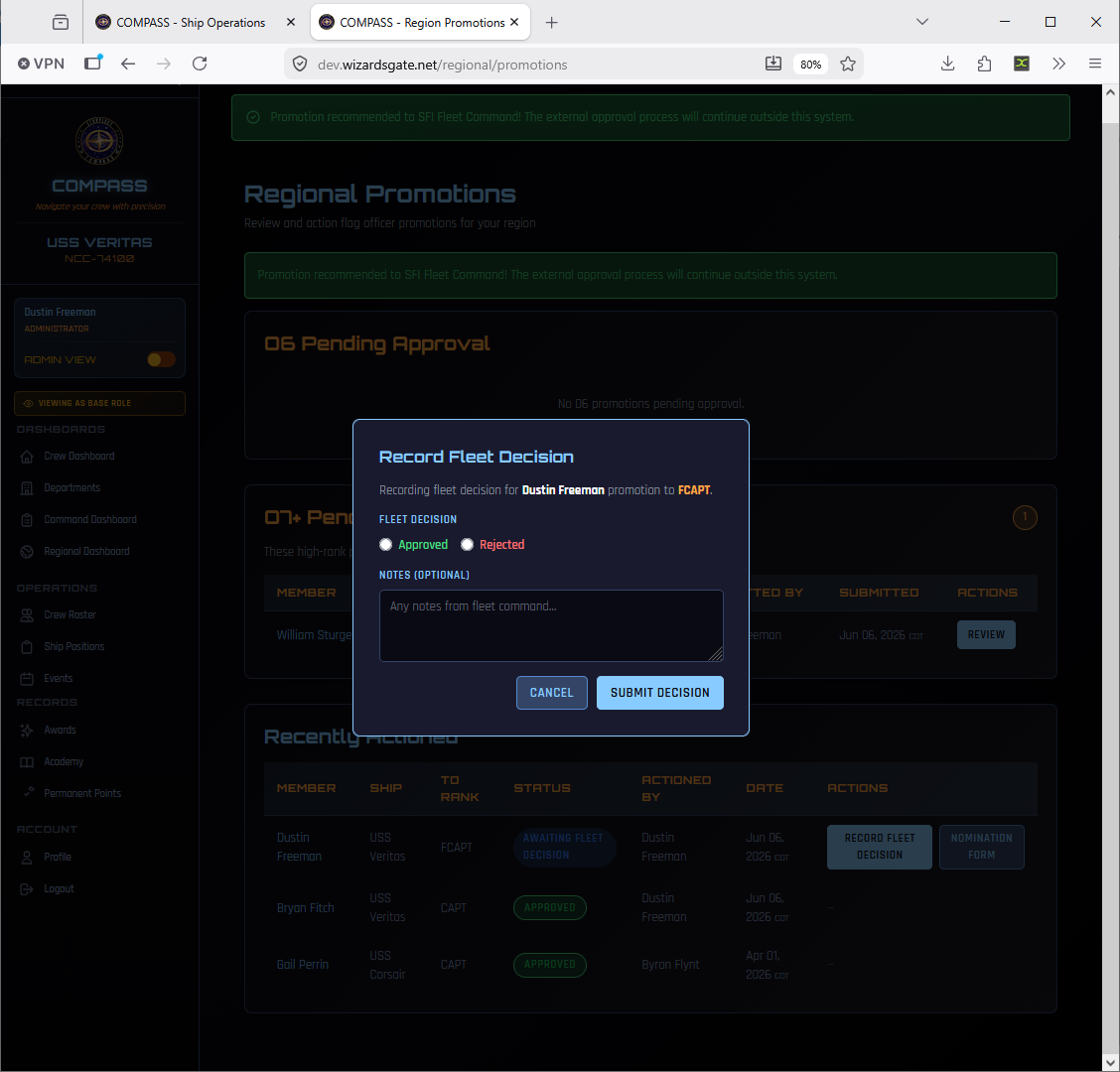Switch to COMPASS - Ship Operations tab
The width and height of the screenshot is (1120, 1072).
click(191, 22)
